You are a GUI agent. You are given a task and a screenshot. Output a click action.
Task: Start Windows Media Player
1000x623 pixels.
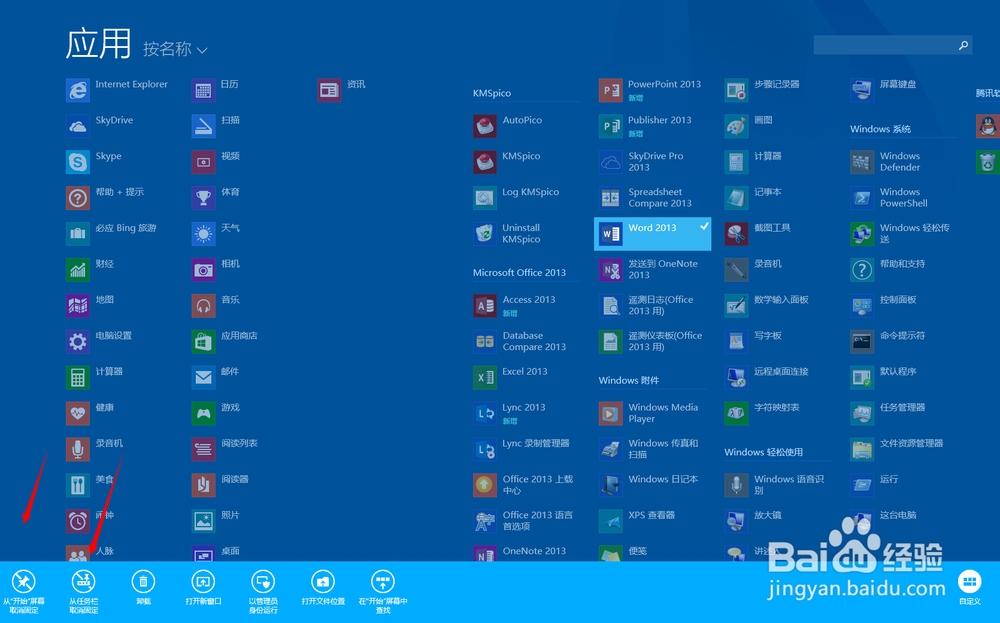pyautogui.click(x=651, y=412)
